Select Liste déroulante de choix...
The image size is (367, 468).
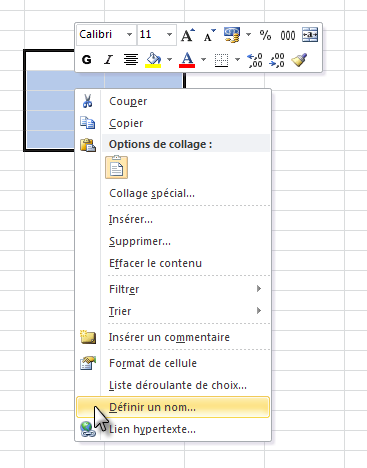(173, 385)
